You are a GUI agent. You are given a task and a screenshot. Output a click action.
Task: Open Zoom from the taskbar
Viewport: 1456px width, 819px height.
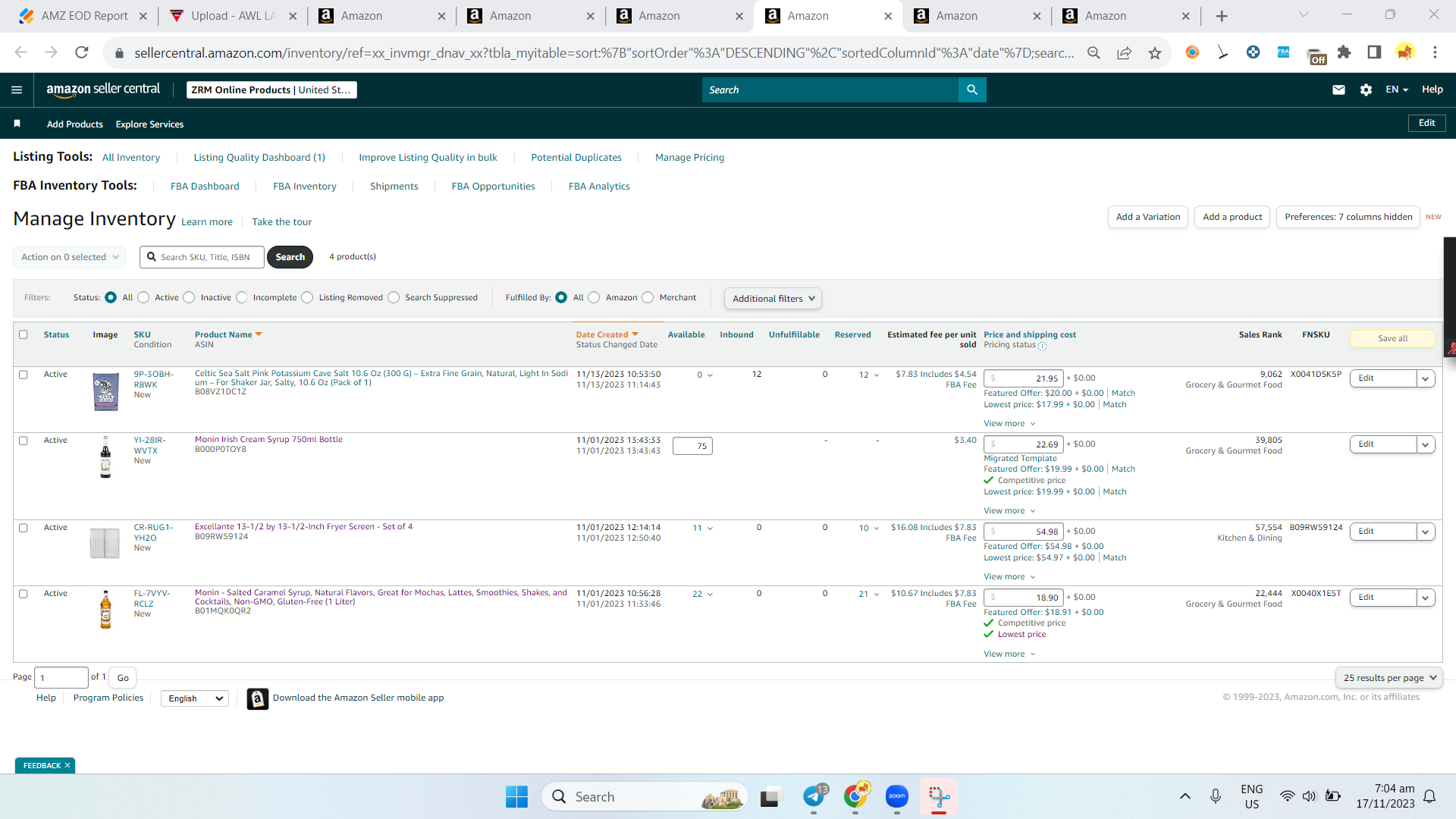897,797
